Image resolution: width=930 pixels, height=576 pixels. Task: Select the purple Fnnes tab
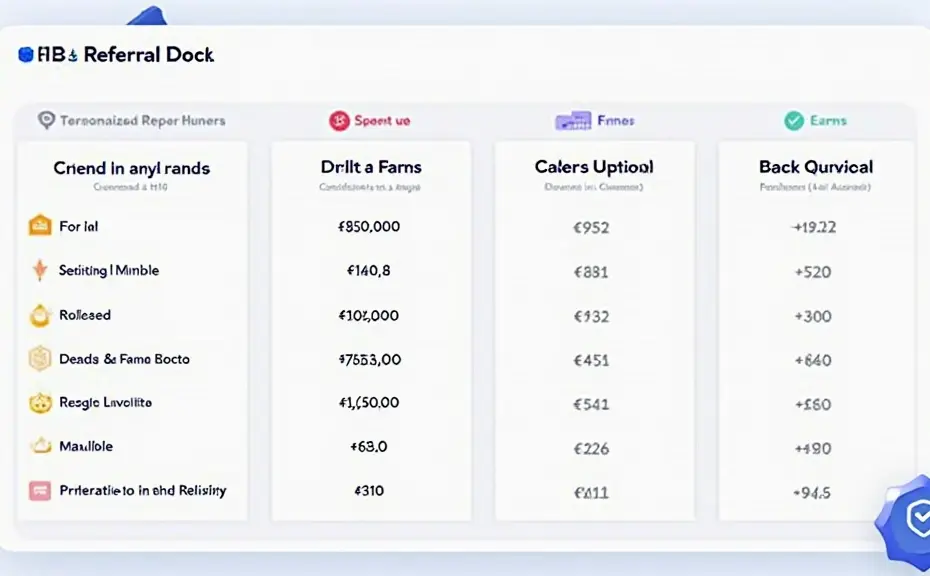tap(595, 121)
